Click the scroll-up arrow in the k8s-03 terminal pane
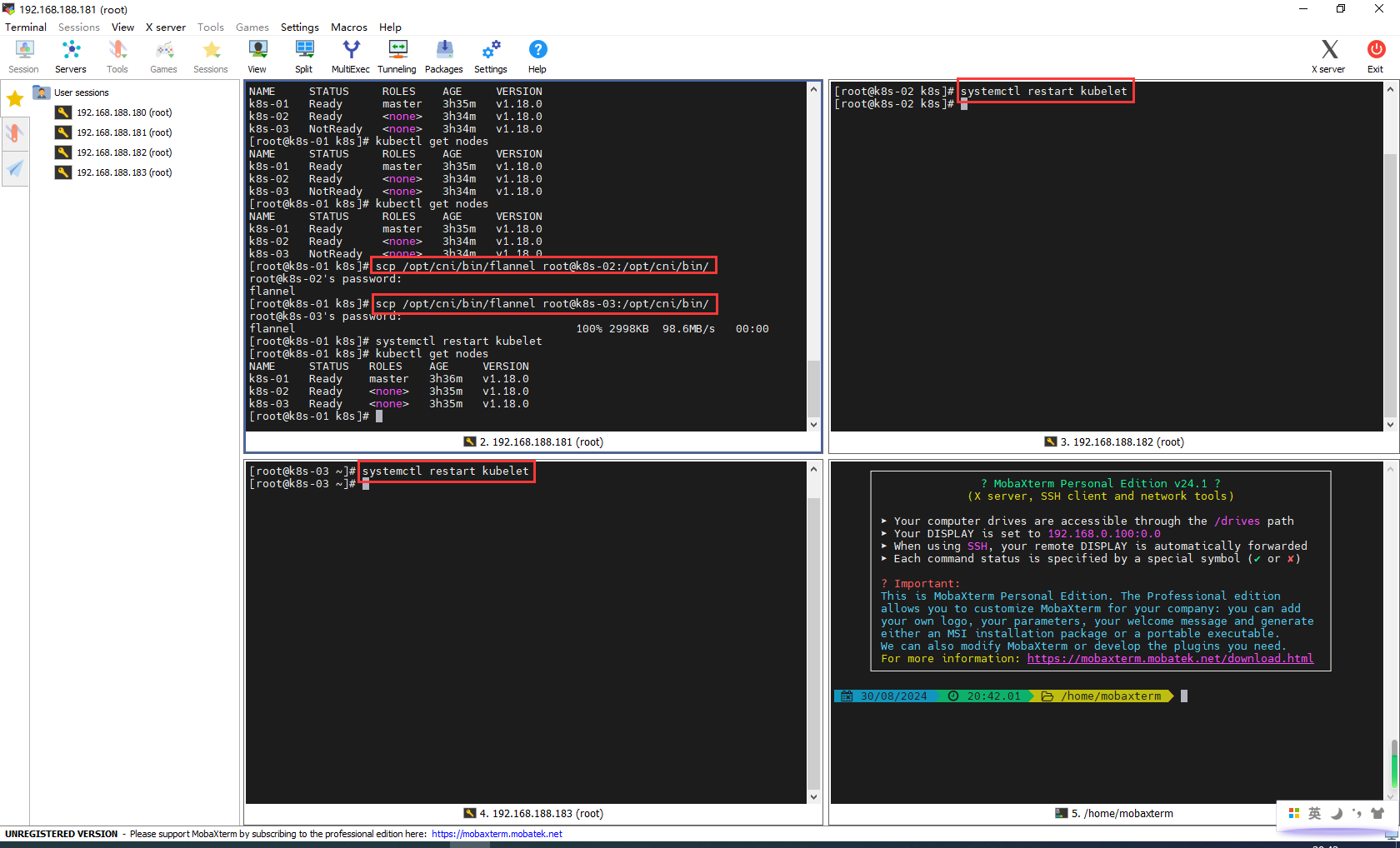This screenshot has height=848, width=1400. pyautogui.click(x=814, y=469)
